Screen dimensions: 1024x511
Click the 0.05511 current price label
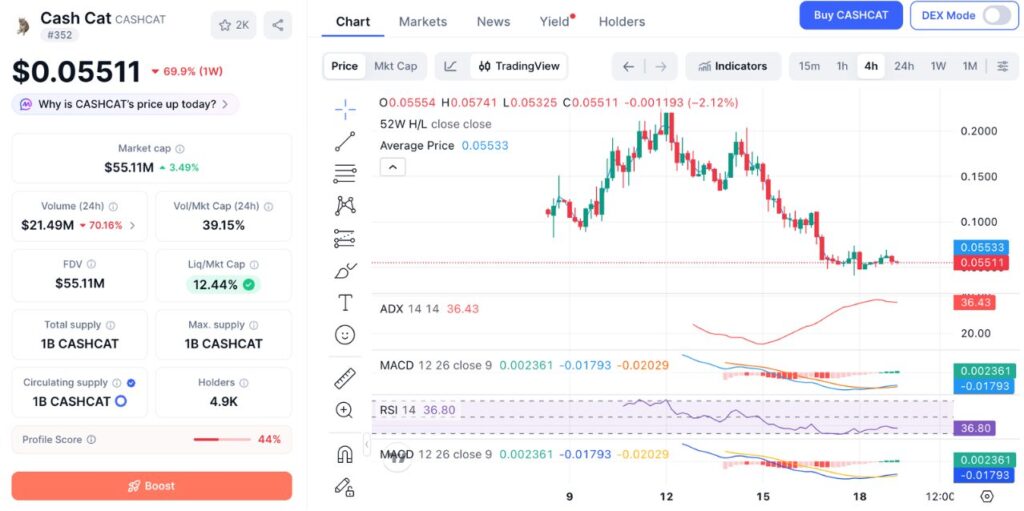pos(981,263)
